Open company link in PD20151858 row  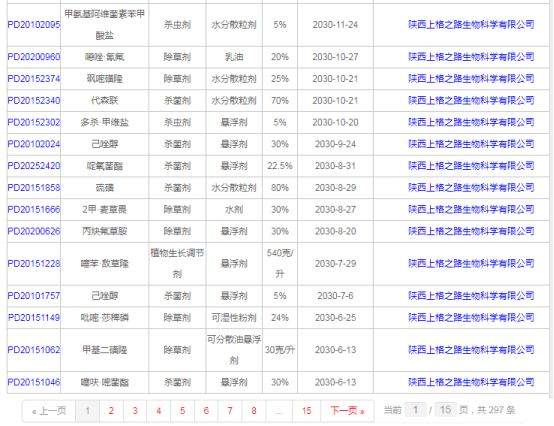pyautogui.click(x=471, y=188)
